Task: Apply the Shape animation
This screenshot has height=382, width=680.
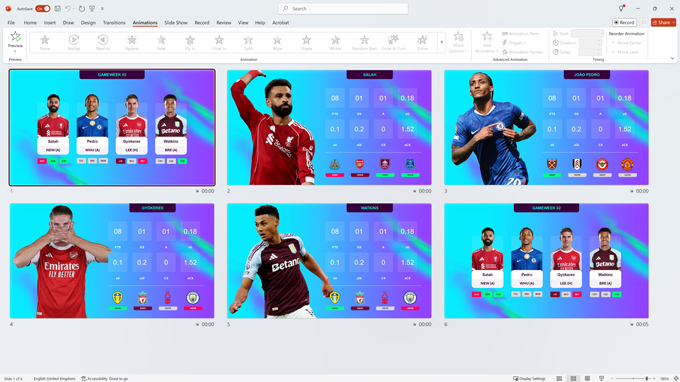Action: coord(306,43)
